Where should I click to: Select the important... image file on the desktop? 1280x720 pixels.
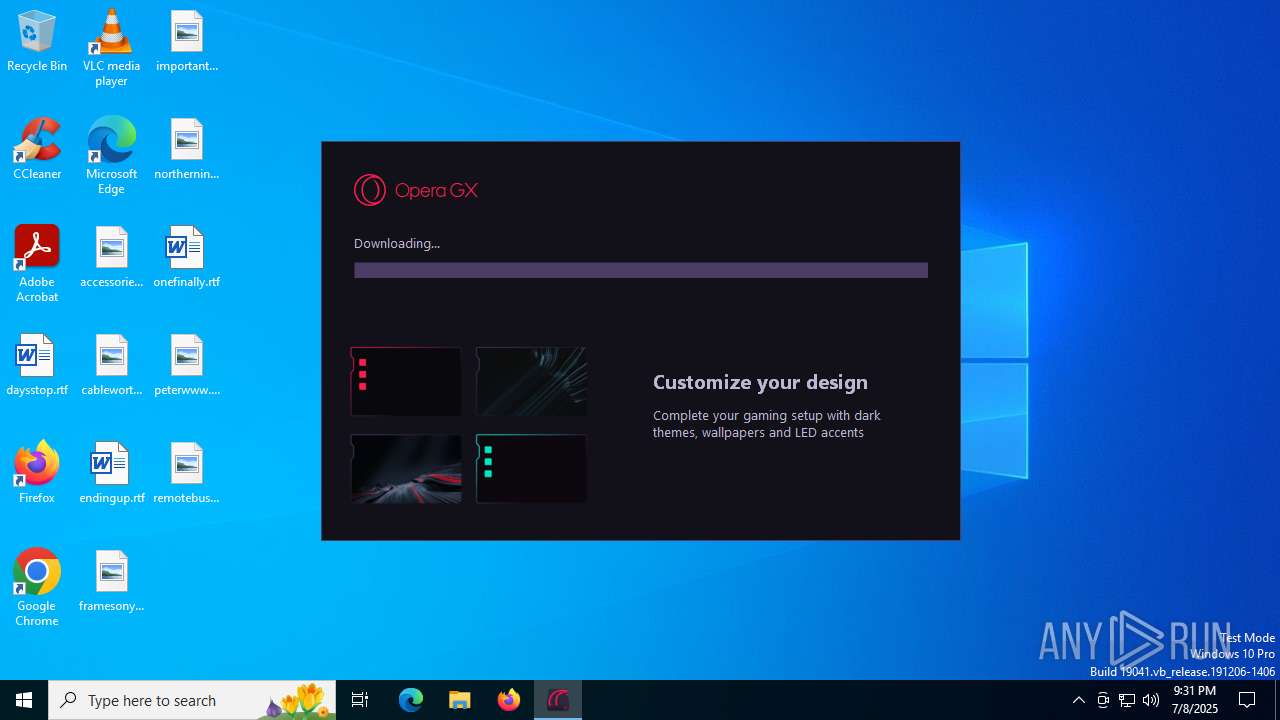coord(187,41)
